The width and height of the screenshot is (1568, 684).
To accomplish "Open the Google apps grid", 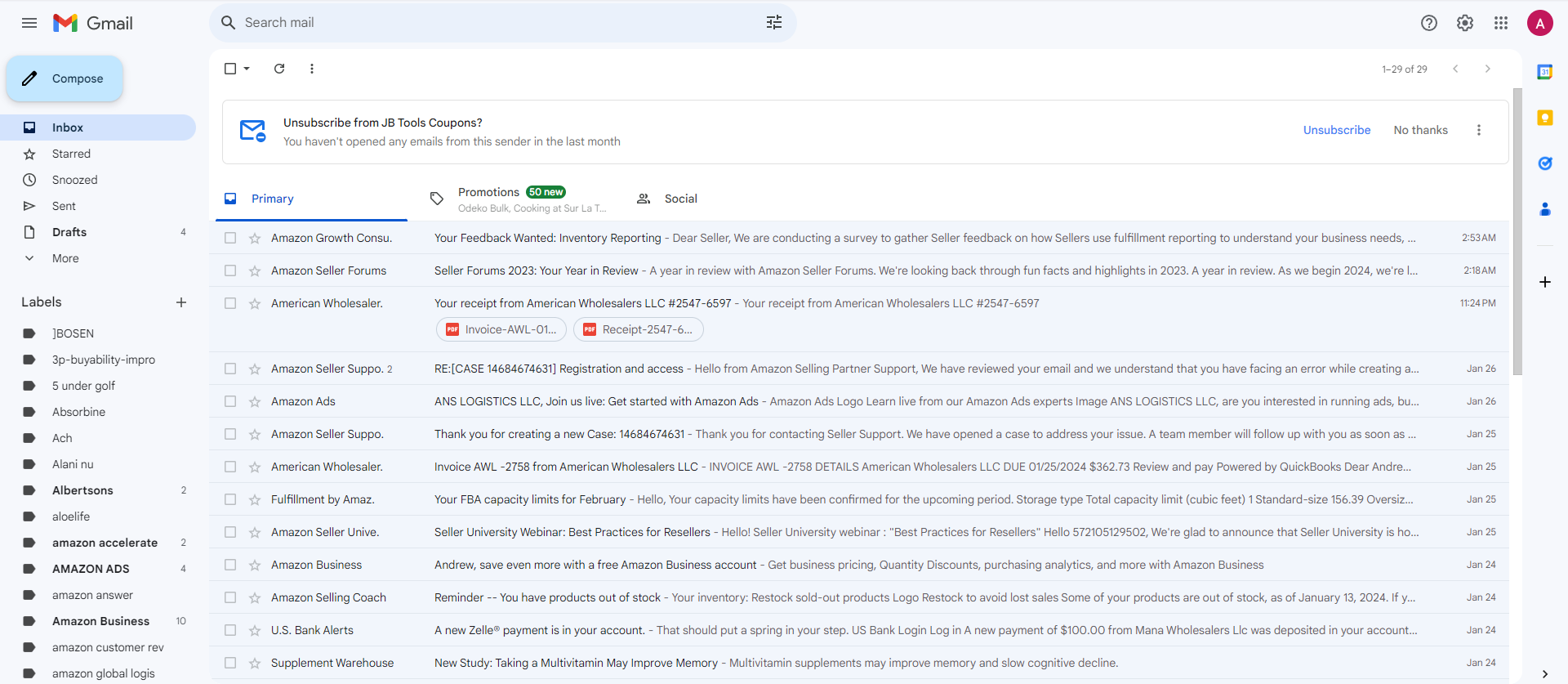I will pos(1501,23).
